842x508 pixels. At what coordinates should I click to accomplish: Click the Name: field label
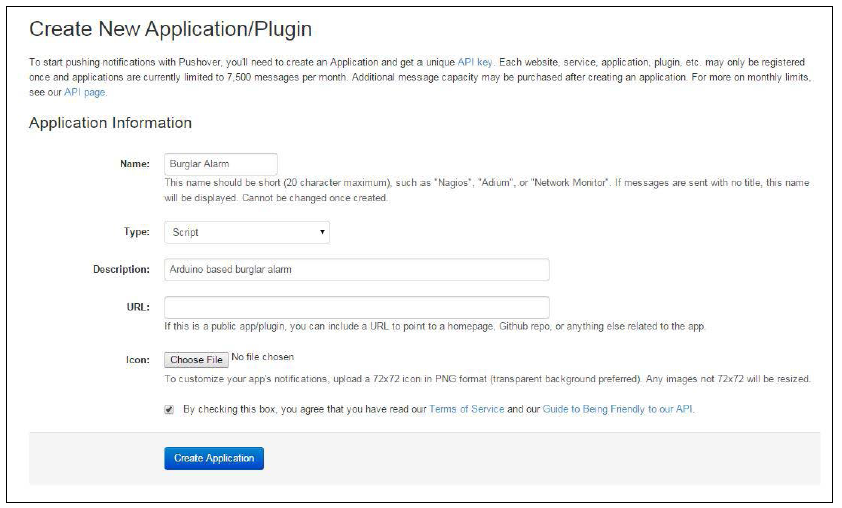[135, 164]
